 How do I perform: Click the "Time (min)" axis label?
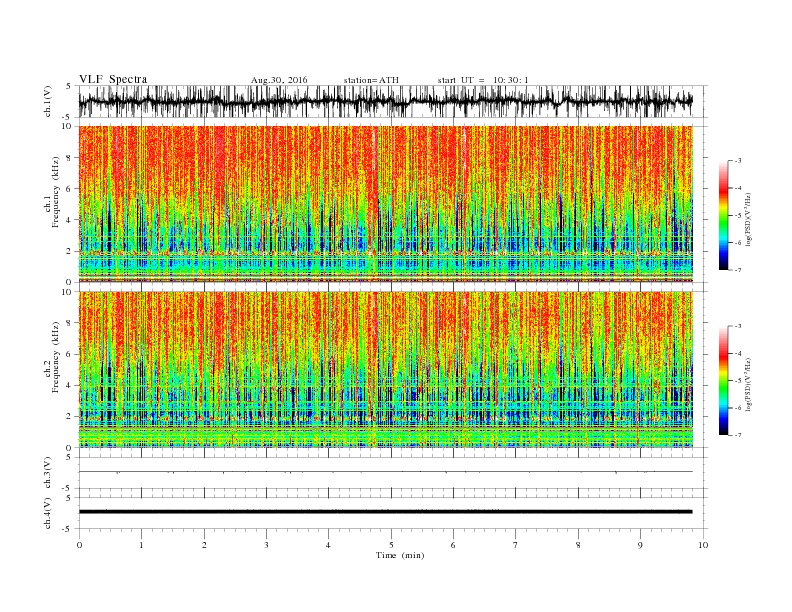click(400, 555)
